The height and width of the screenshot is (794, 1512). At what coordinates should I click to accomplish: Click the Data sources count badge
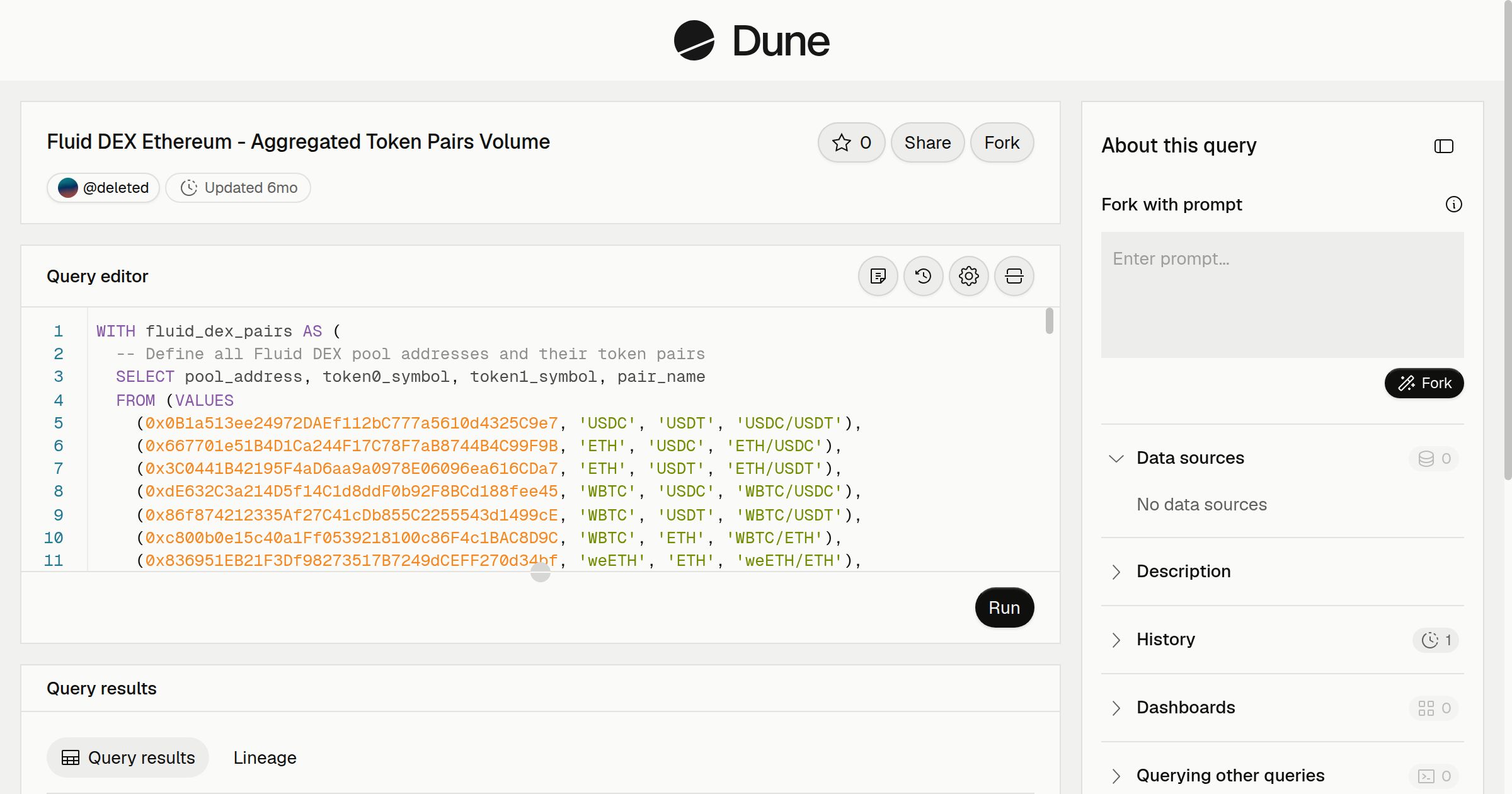tap(1434, 458)
